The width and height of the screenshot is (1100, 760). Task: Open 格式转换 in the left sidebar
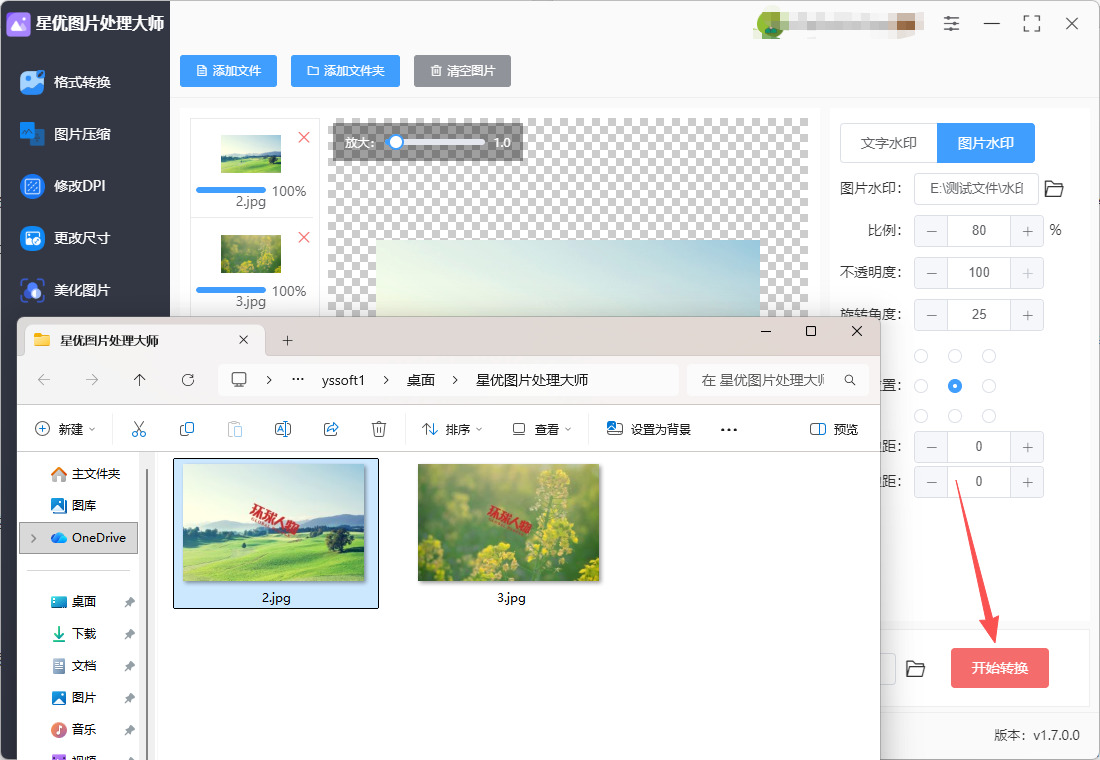point(82,82)
